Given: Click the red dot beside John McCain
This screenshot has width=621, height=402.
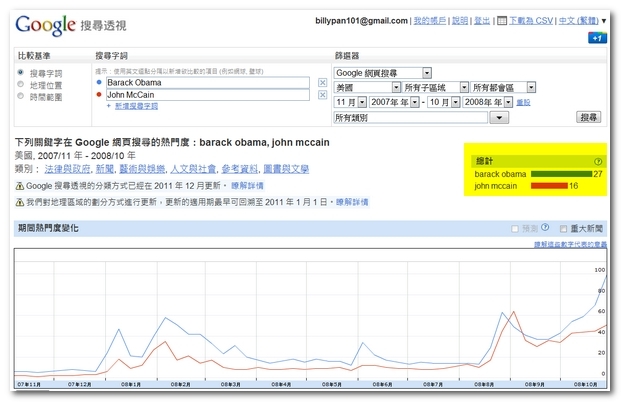Looking at the screenshot, I should [99, 94].
